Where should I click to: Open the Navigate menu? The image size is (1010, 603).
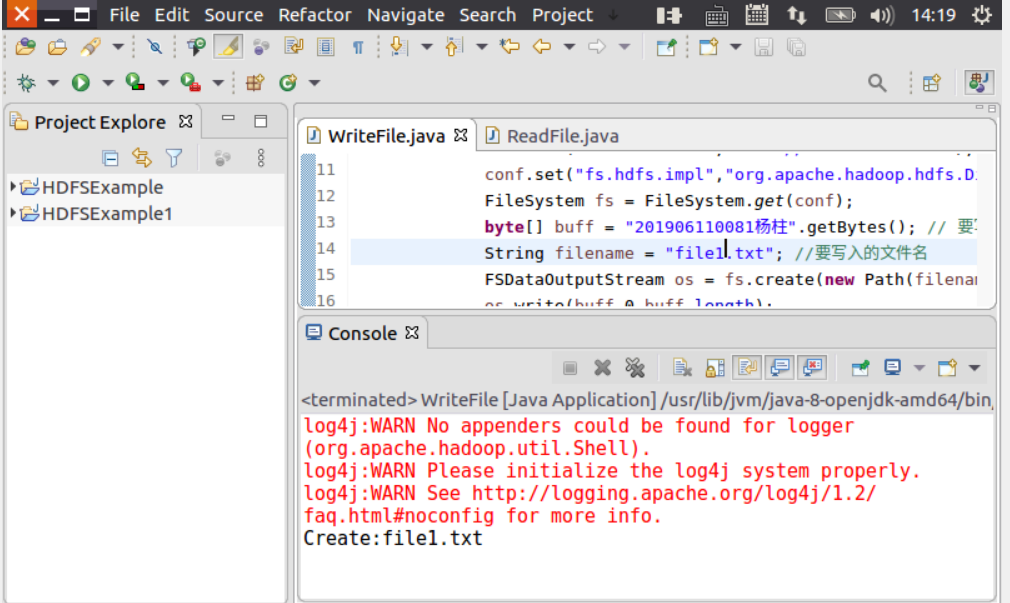click(405, 15)
